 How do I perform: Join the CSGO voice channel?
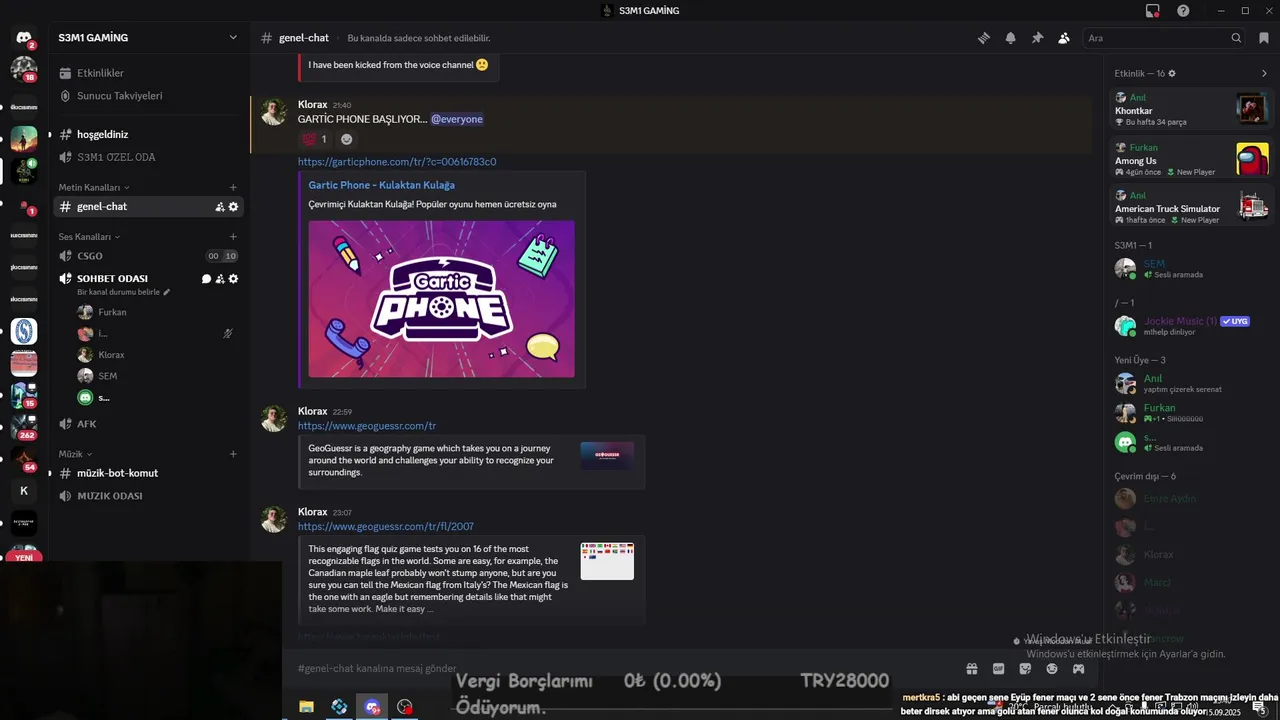[149, 256]
